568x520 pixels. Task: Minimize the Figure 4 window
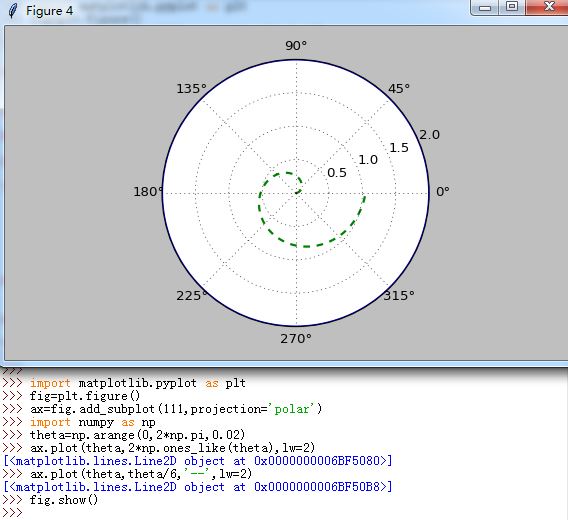(485, 7)
